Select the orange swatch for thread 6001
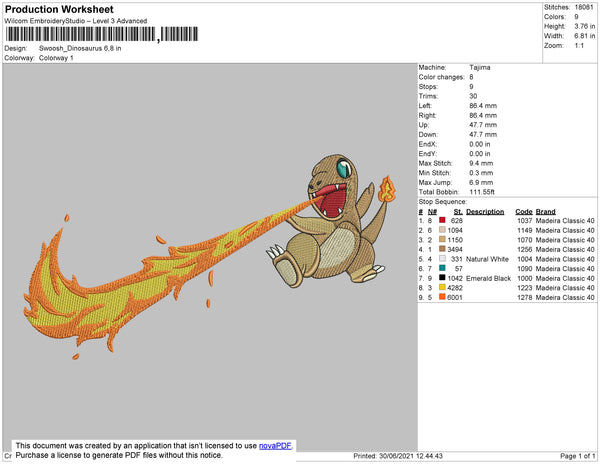Image resolution: width=600 pixels, height=464 pixels. (x=442, y=296)
